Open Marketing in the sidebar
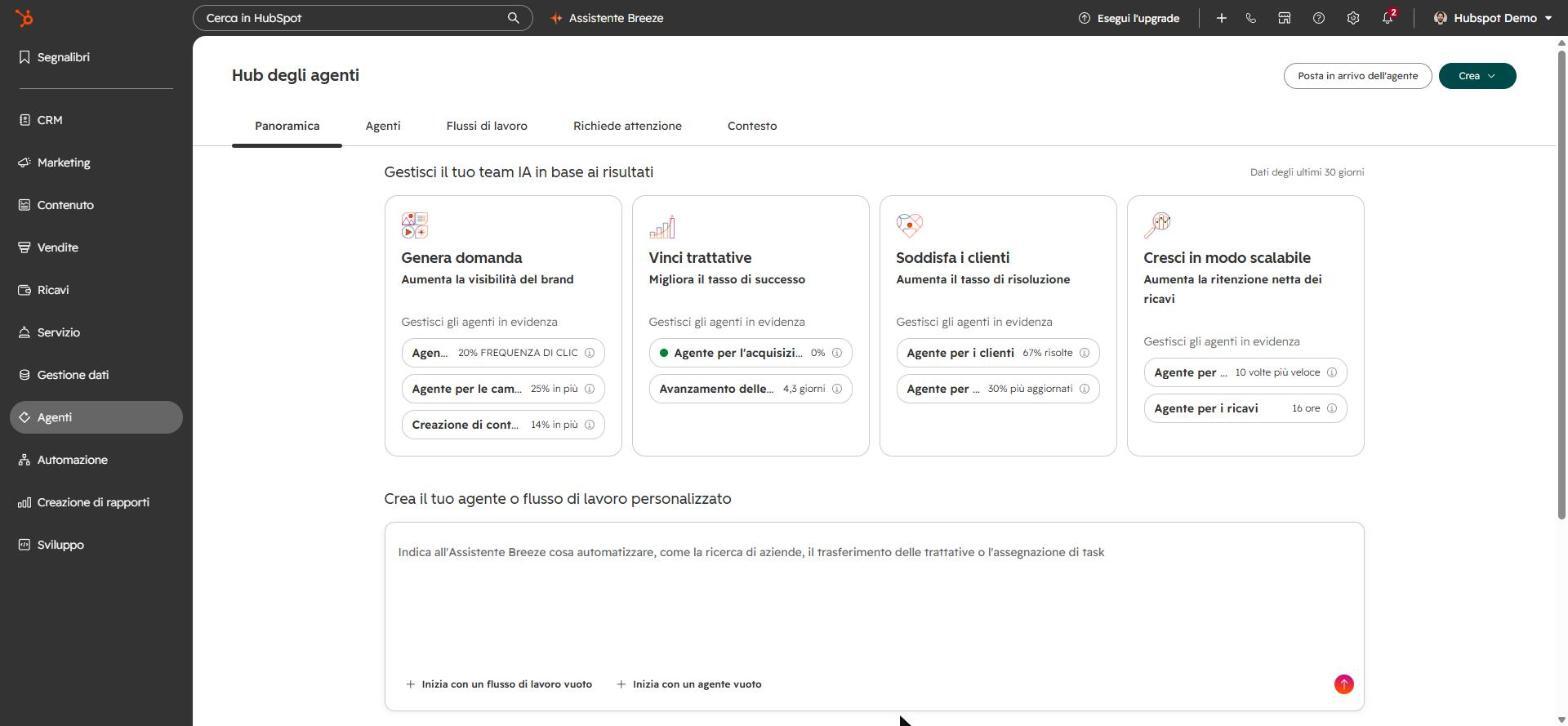Image resolution: width=1568 pixels, height=726 pixels. point(96,162)
